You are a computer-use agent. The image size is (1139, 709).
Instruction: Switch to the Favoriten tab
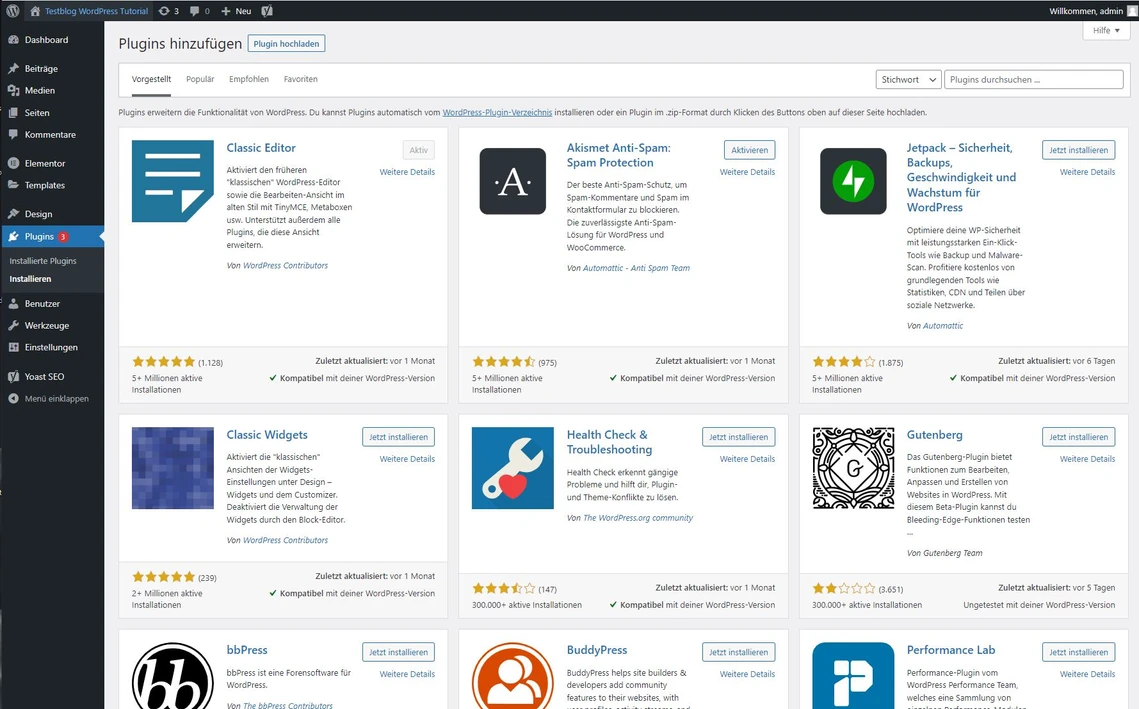point(300,79)
